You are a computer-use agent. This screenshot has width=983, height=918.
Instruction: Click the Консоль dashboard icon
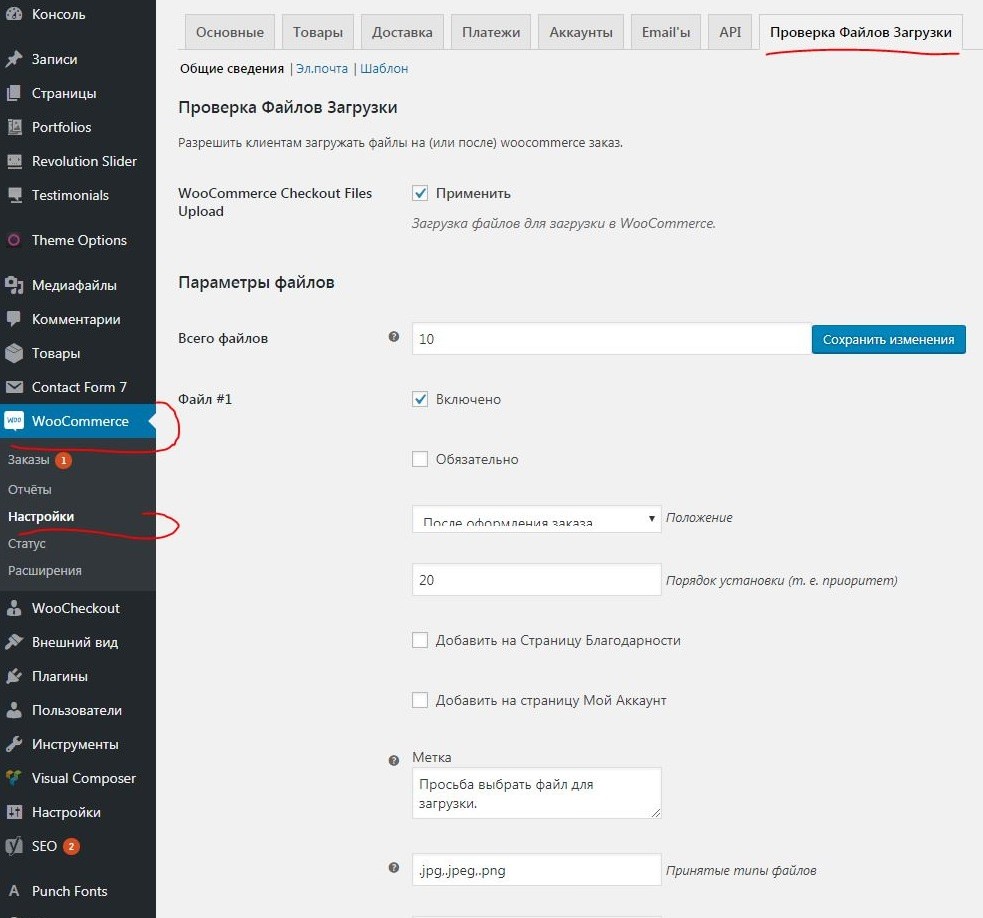tap(14, 14)
